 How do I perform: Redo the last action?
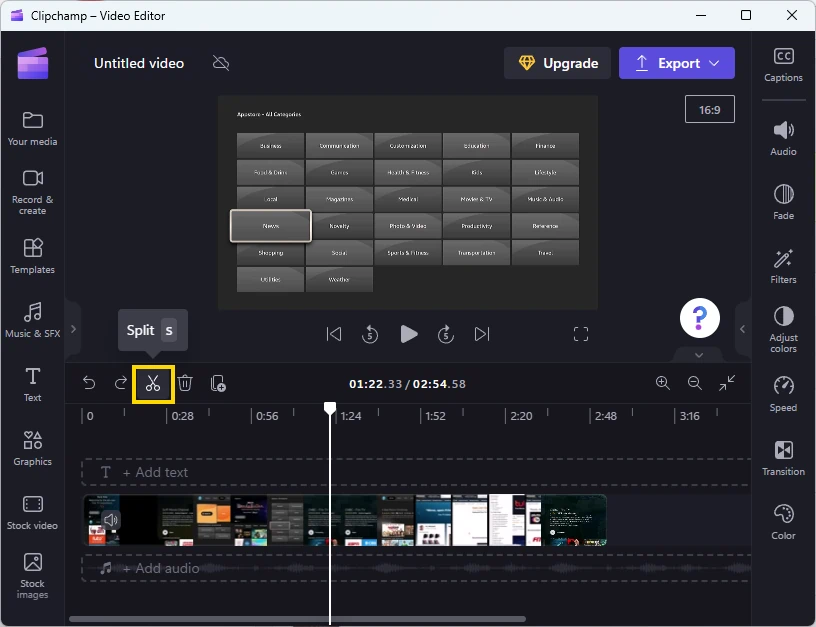coord(121,383)
